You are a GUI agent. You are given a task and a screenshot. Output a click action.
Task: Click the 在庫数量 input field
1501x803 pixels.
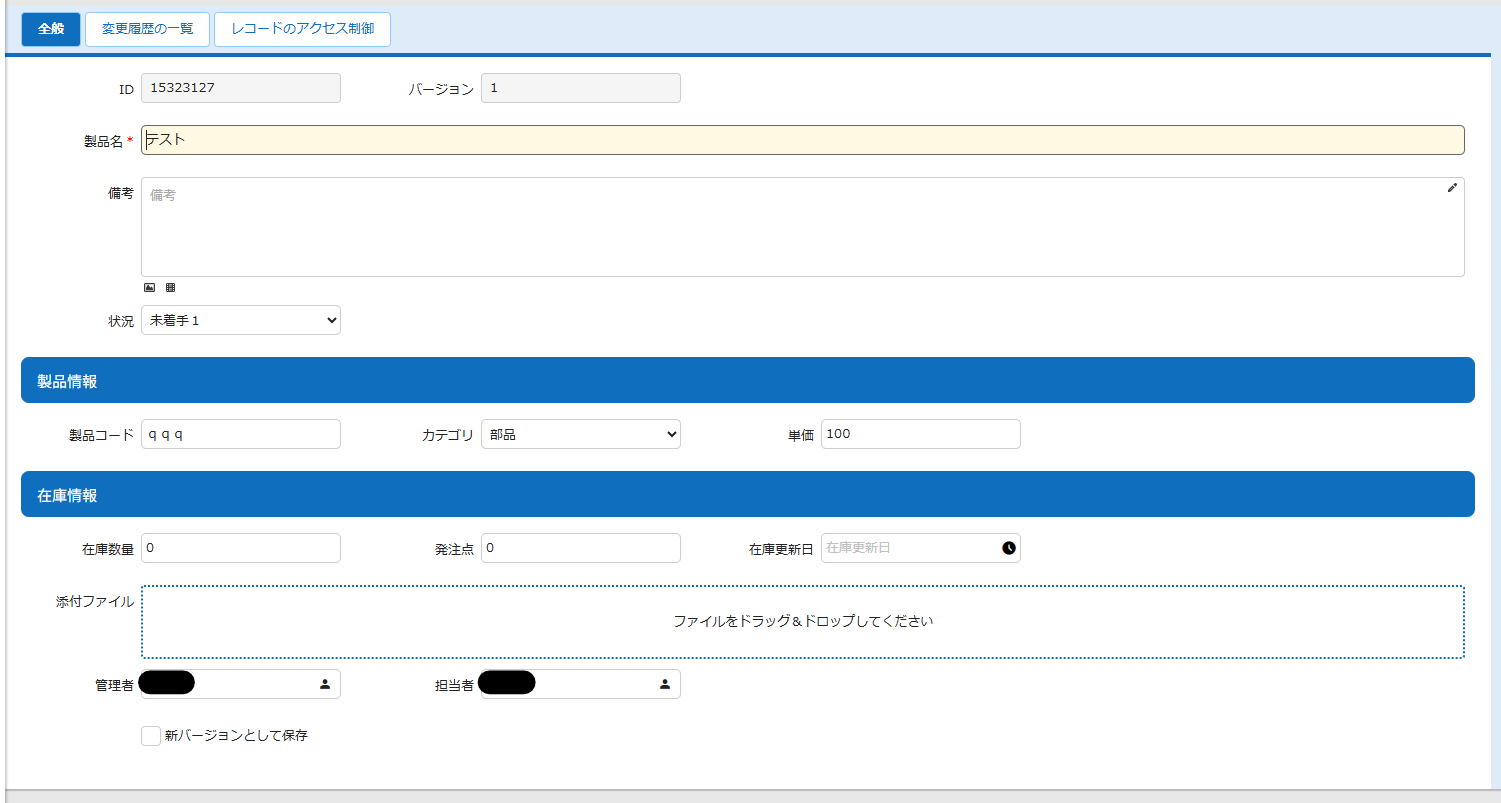click(x=241, y=548)
